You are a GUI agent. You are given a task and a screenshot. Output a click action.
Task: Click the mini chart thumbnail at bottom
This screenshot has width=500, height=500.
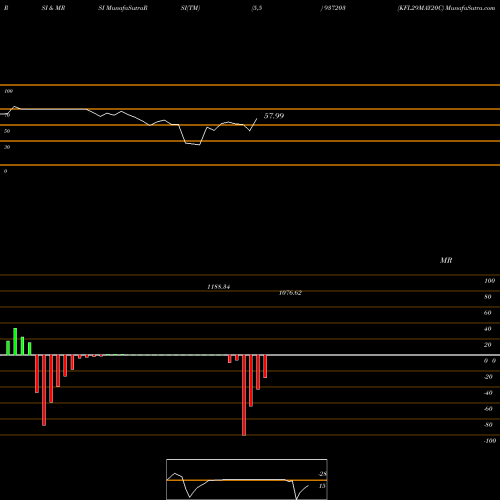coord(247,479)
